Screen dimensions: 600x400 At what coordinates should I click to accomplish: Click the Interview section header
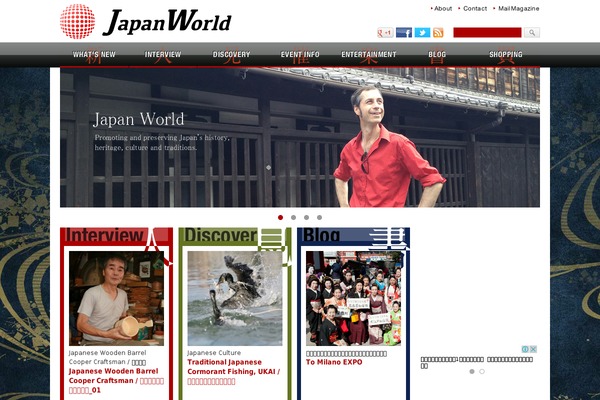click(x=116, y=236)
